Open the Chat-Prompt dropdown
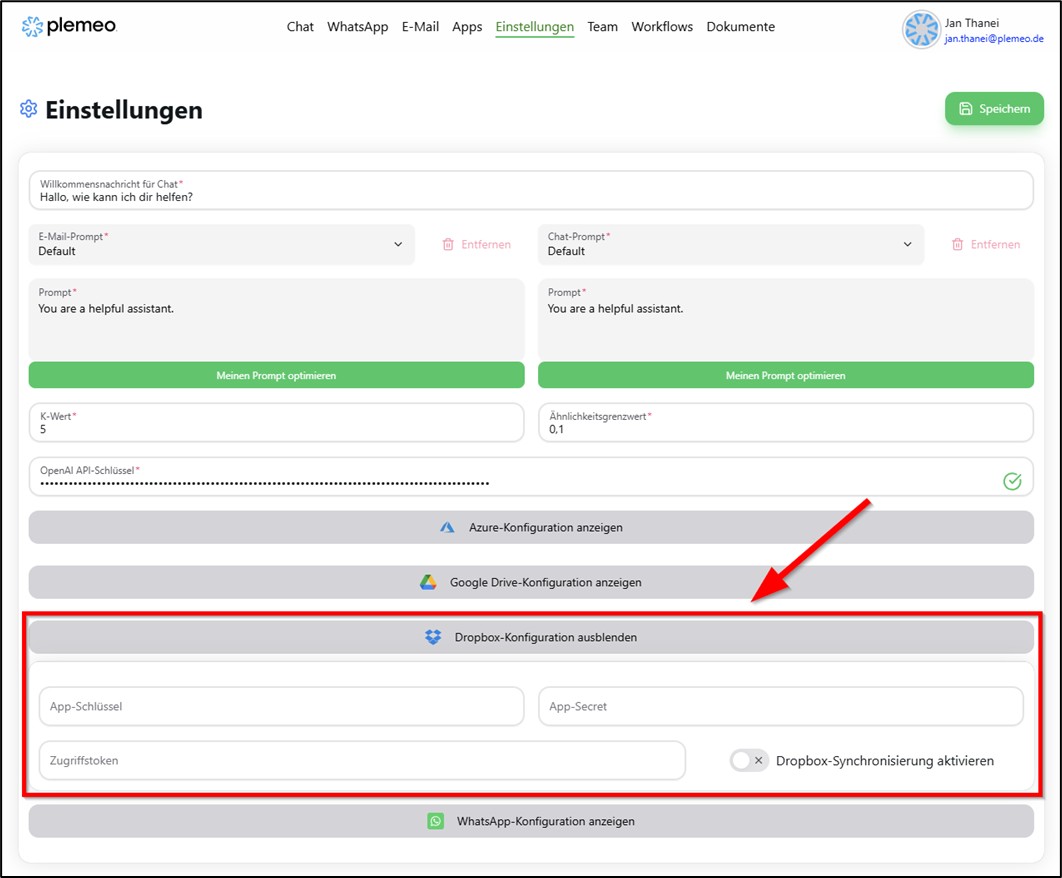 [907, 244]
